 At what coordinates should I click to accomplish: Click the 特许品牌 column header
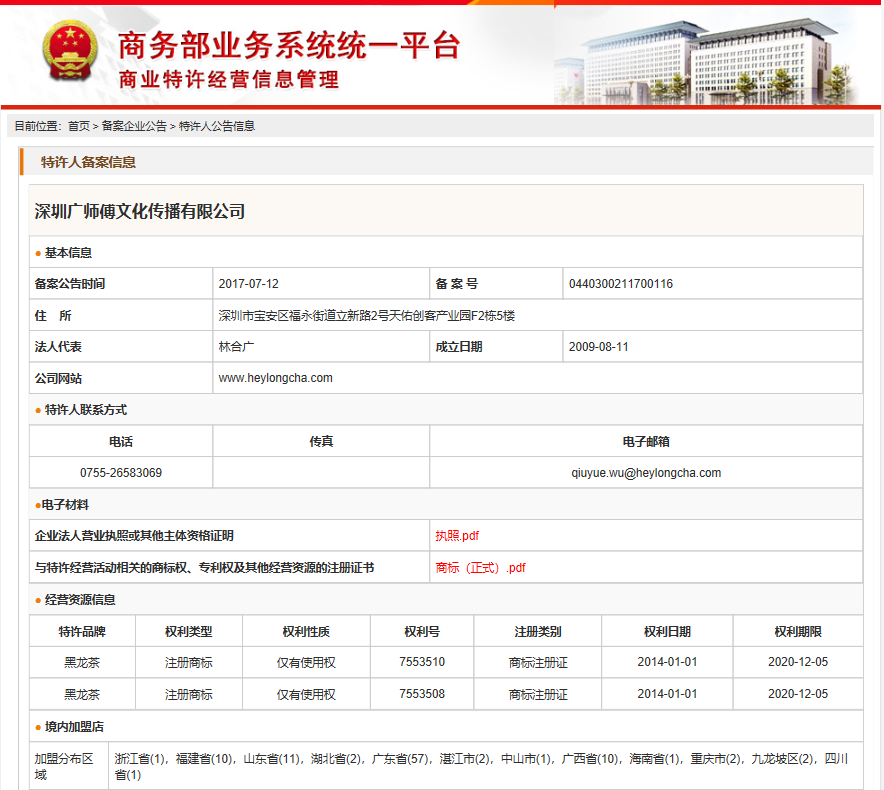(82, 632)
